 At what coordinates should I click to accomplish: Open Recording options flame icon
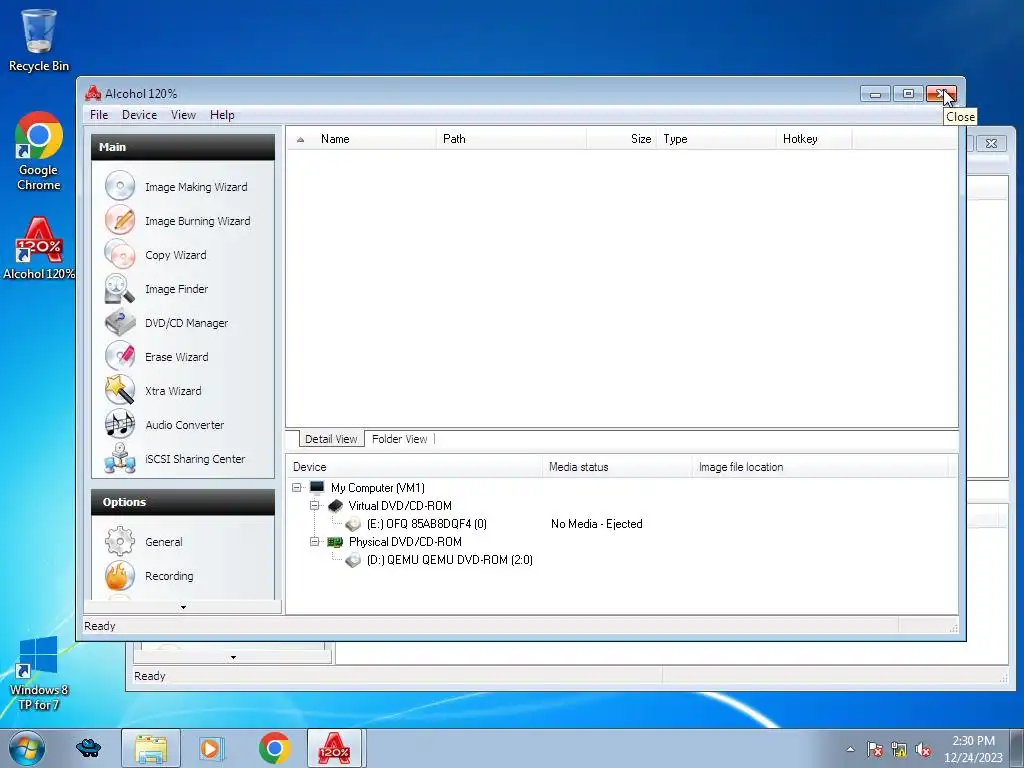point(120,575)
